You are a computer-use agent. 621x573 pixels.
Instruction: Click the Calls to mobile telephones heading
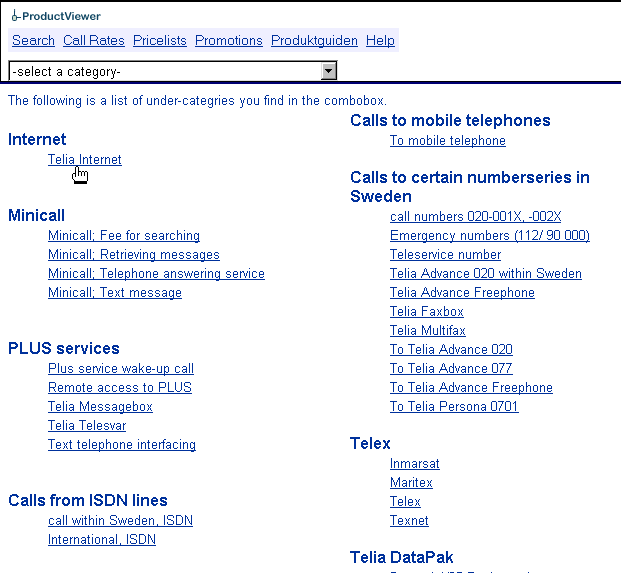coord(450,120)
